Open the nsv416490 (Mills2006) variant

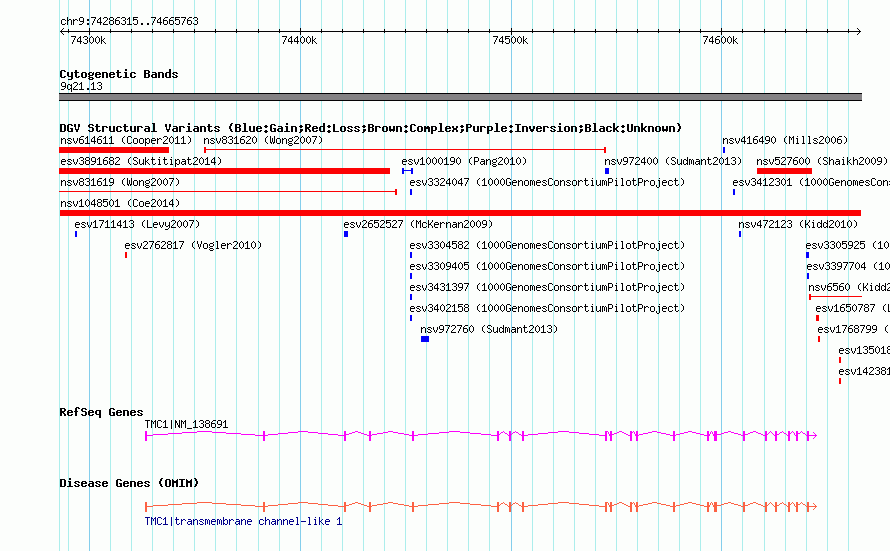coord(785,140)
